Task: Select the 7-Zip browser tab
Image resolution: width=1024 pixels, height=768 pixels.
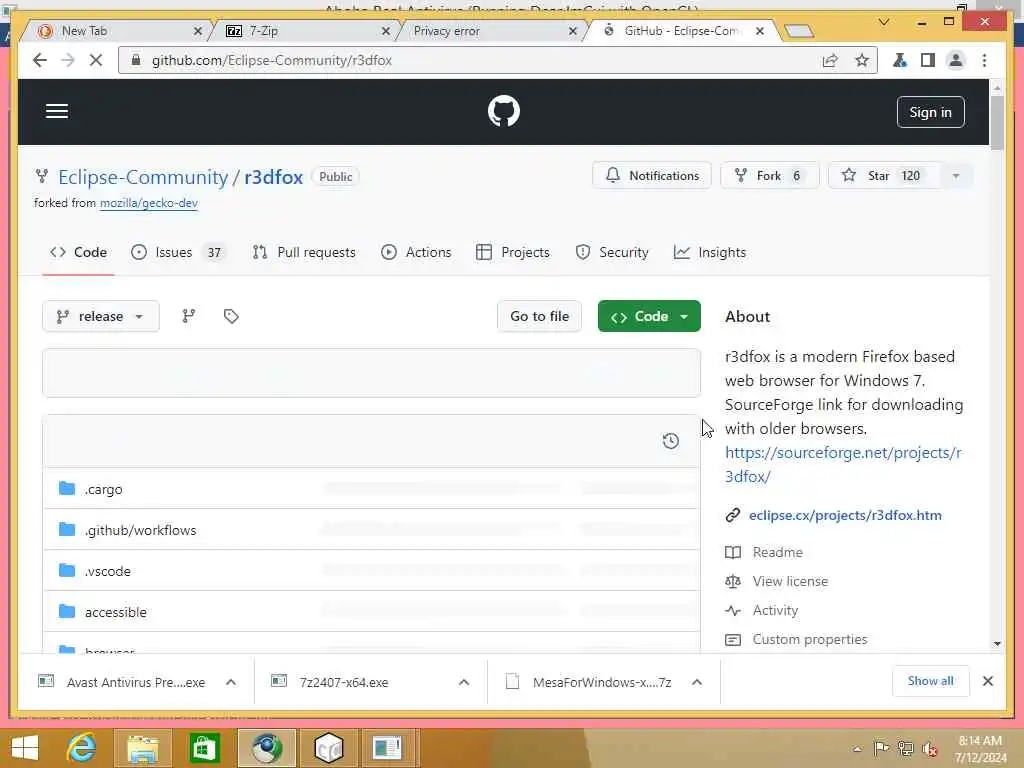Action: [x=300, y=31]
